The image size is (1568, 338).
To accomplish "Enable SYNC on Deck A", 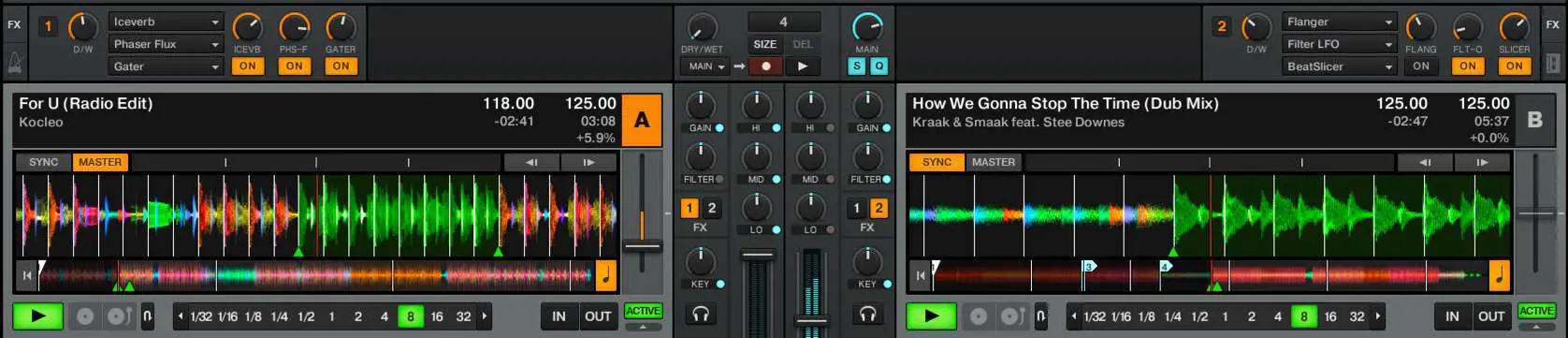I will point(43,162).
